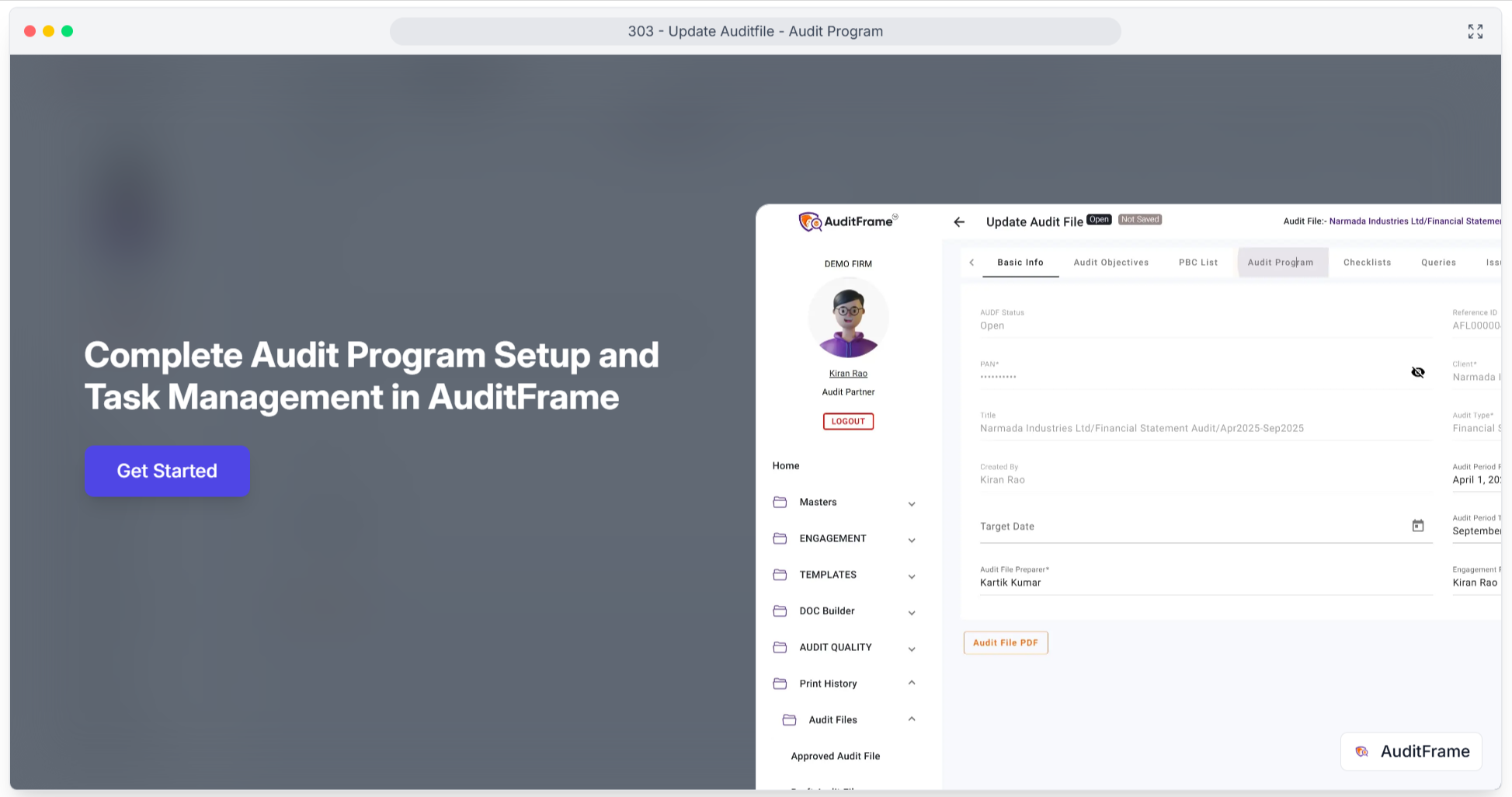Viewport: 1512px width, 797px height.
Task: Collapse the Print History section
Action: pyautogui.click(x=912, y=683)
